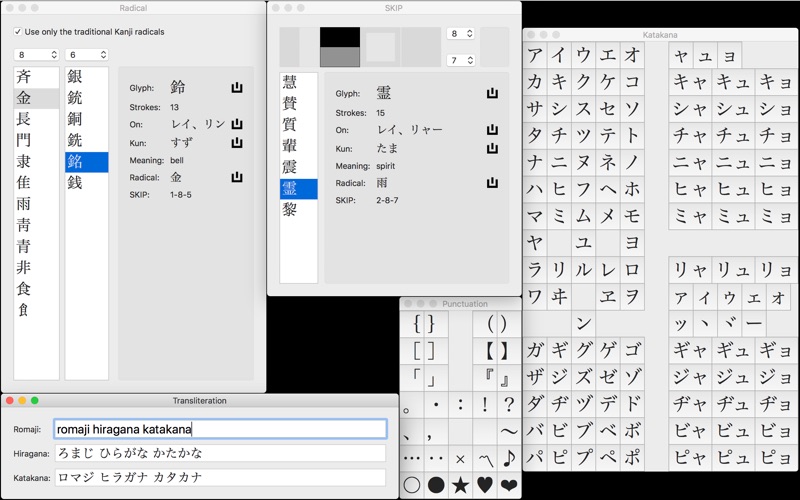Insert the wave dash ～ in Punctuation
This screenshot has height=500, width=800.
(509, 431)
